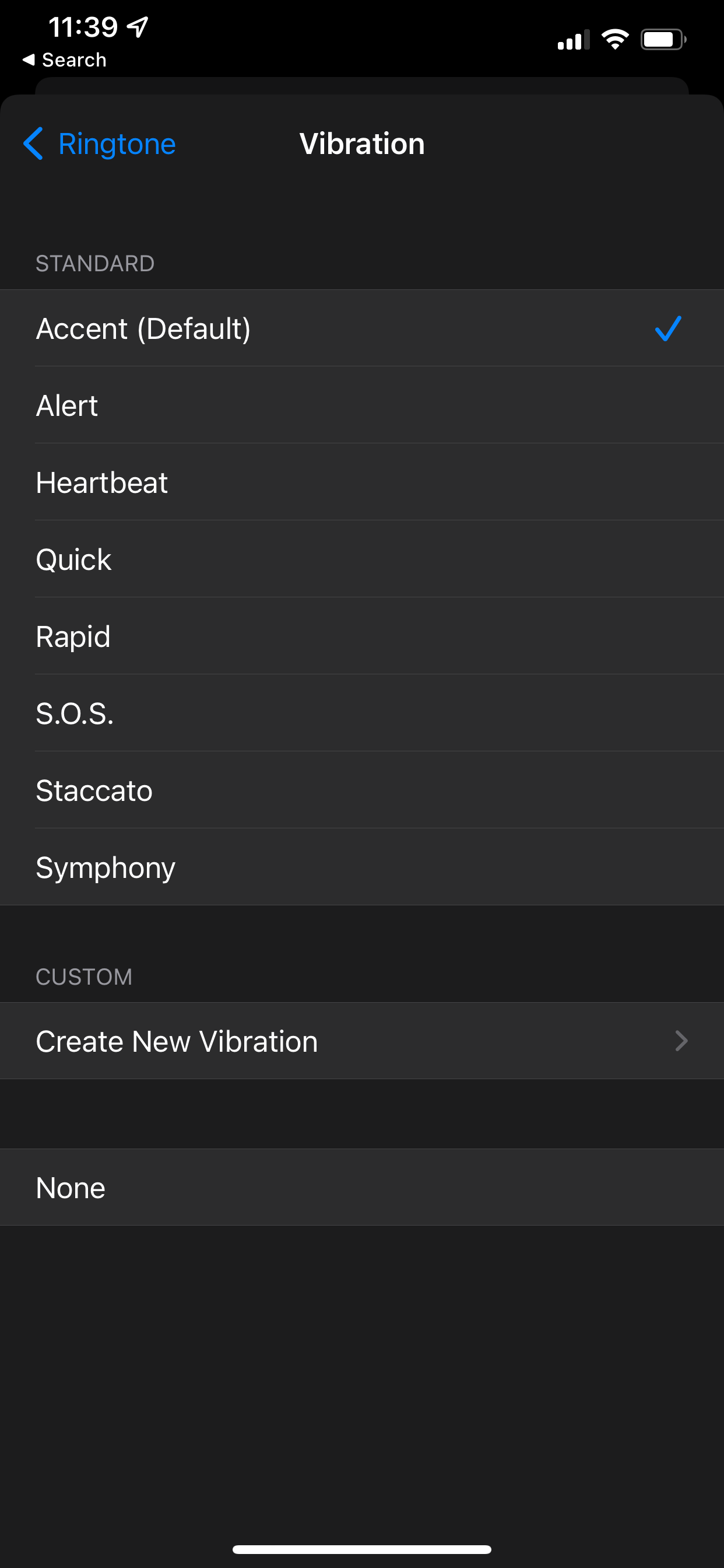The width and height of the screenshot is (724, 1568).
Task: Tap the battery icon in the status bar
Action: point(663,38)
